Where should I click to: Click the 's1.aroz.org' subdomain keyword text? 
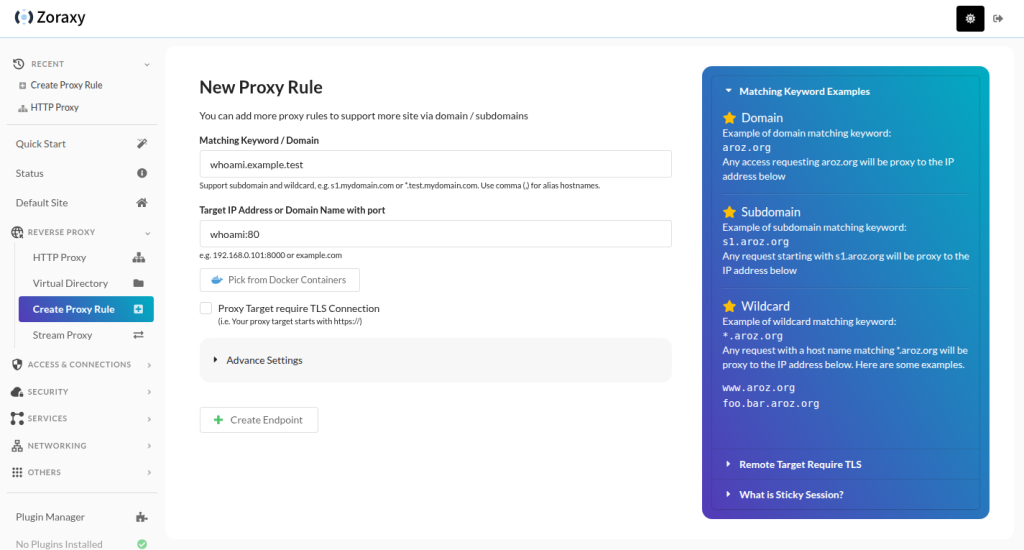pyautogui.click(x=756, y=242)
